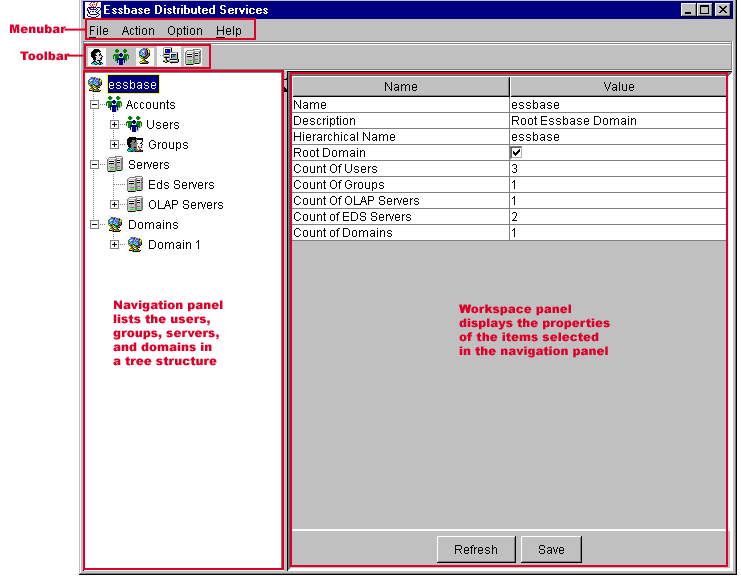Click the Hierarchical Name value cell
Viewport: 741px width, 578px height.
pos(618,137)
